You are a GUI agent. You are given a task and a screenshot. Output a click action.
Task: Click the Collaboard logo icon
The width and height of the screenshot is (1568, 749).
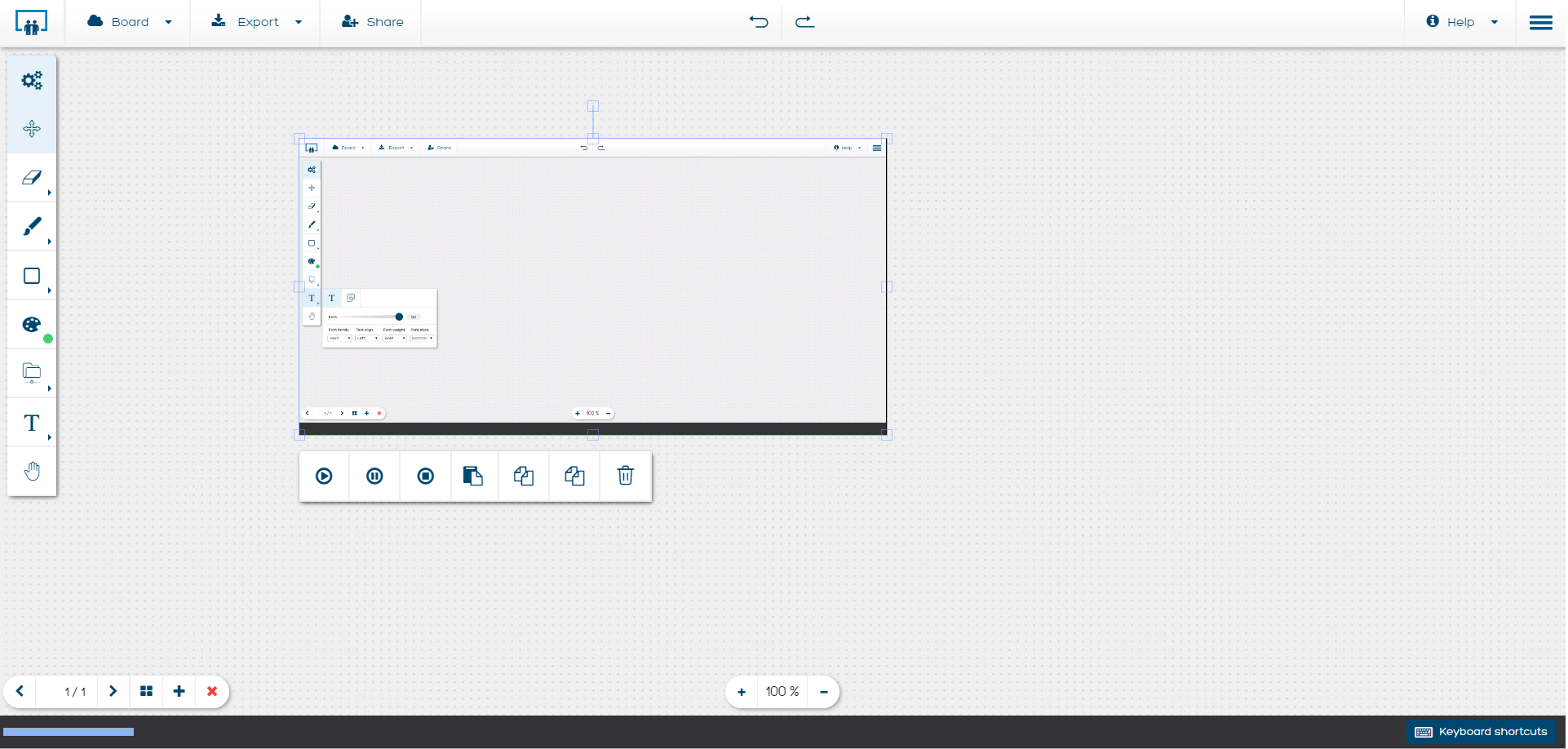tap(31, 22)
